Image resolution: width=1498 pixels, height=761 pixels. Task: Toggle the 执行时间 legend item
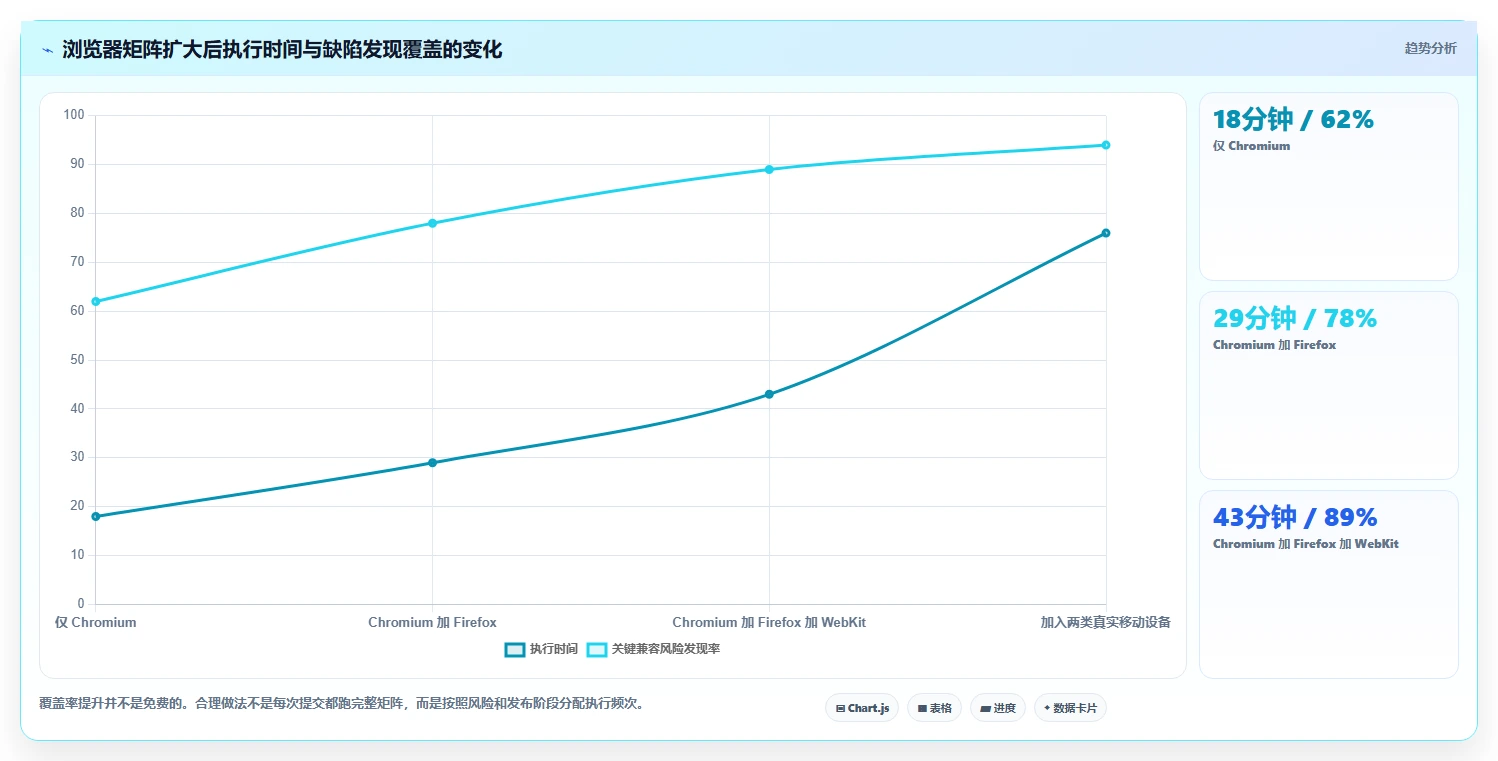tap(541, 649)
